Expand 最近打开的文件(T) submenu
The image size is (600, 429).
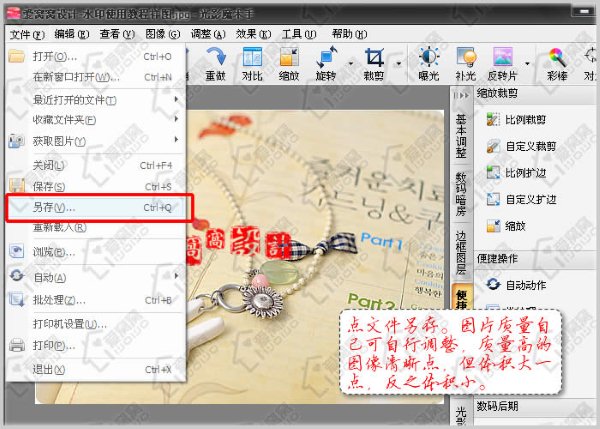tap(96, 100)
